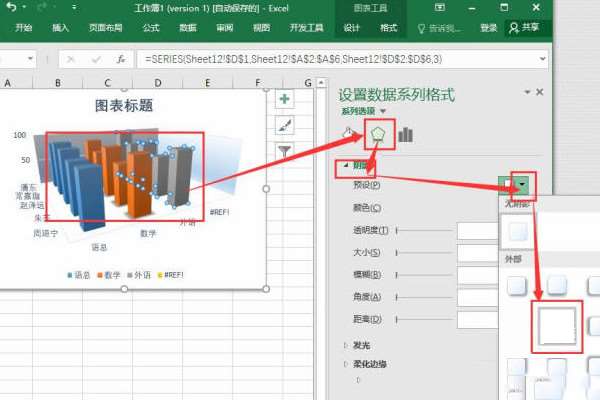Expand the Glow (发光) section
The height and width of the screenshot is (400, 600).
click(361, 345)
